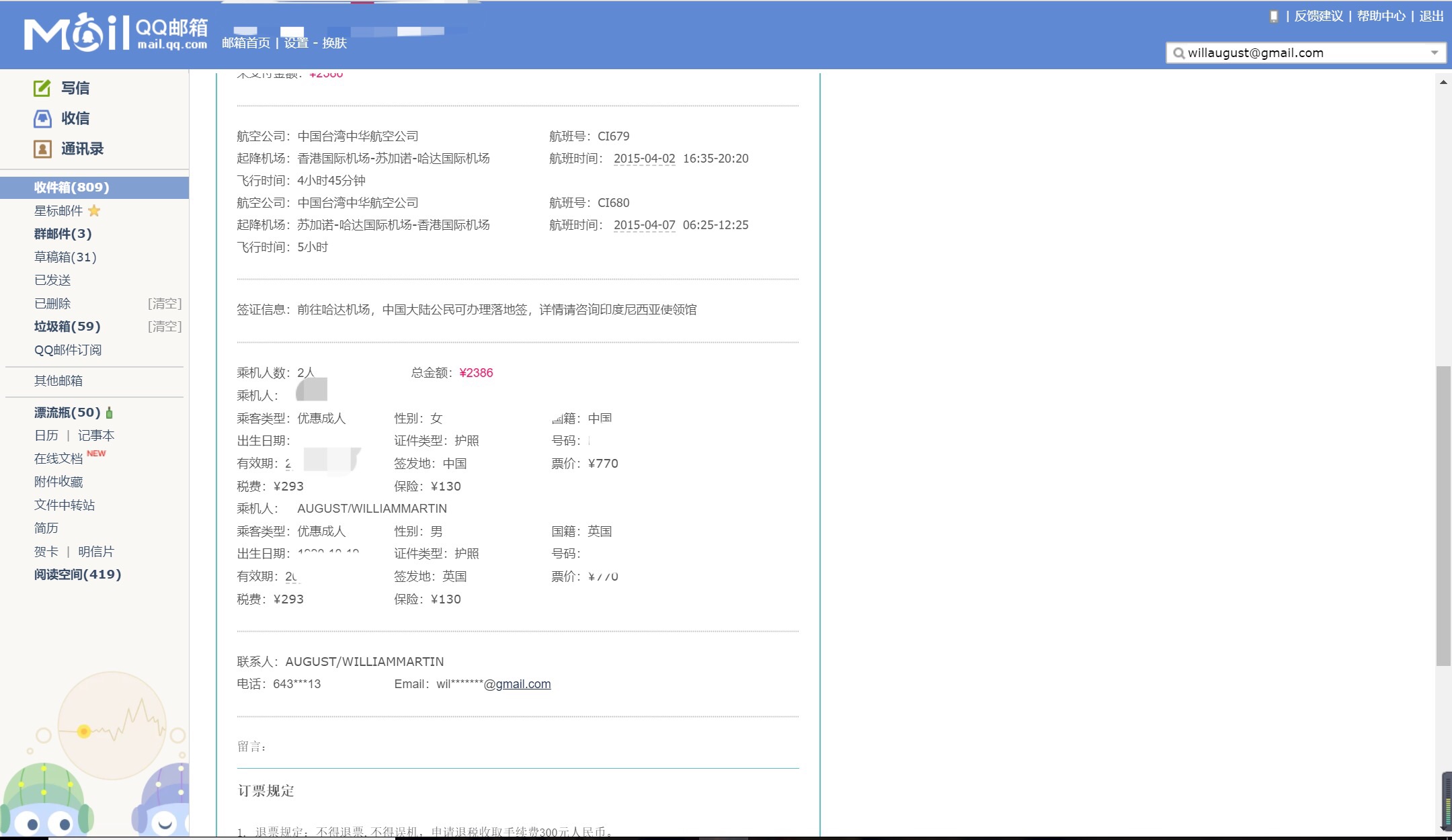This screenshot has height=840, width=1452.
Task: Click the gmail.com email link
Action: [523, 684]
